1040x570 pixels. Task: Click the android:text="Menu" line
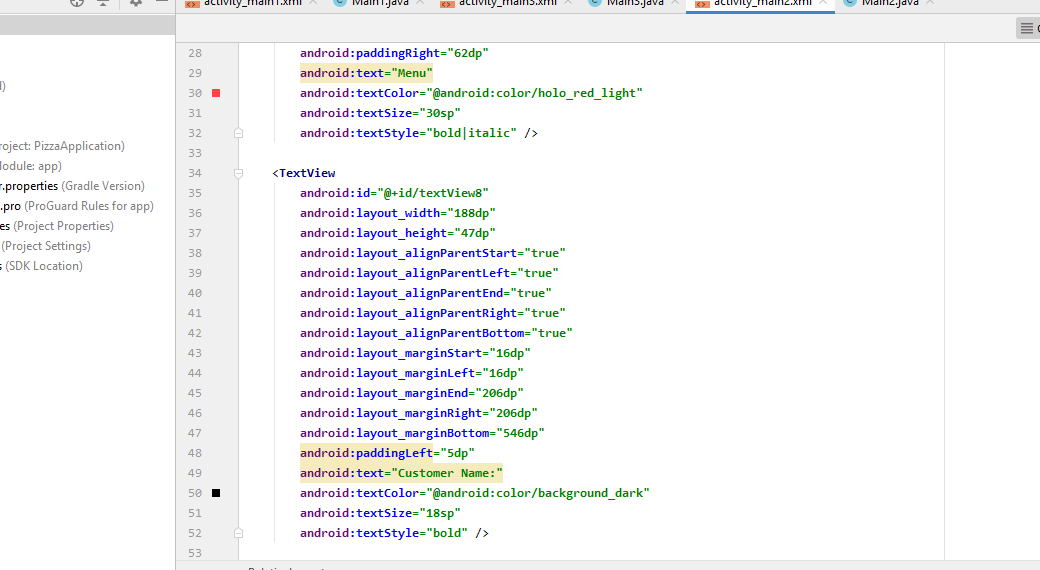[366, 73]
